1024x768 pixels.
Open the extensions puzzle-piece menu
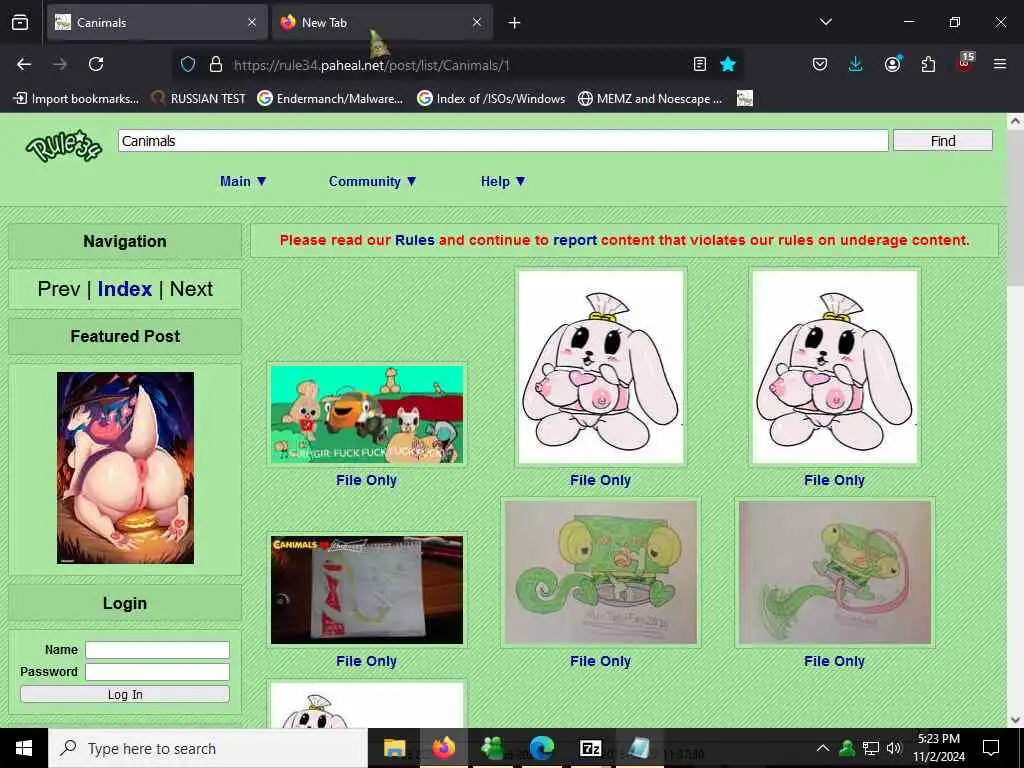928,64
